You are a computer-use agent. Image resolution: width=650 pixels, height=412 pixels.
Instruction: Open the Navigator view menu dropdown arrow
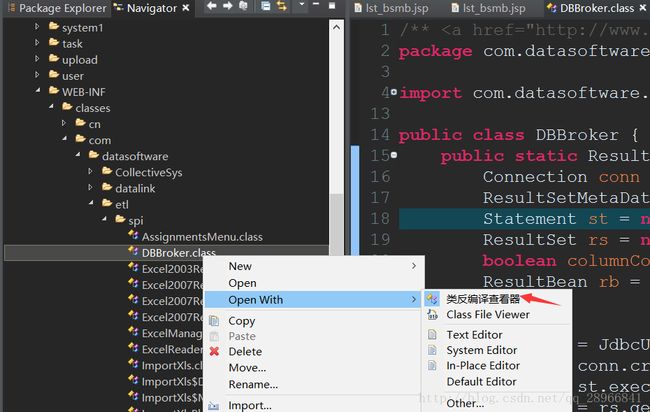302,5
